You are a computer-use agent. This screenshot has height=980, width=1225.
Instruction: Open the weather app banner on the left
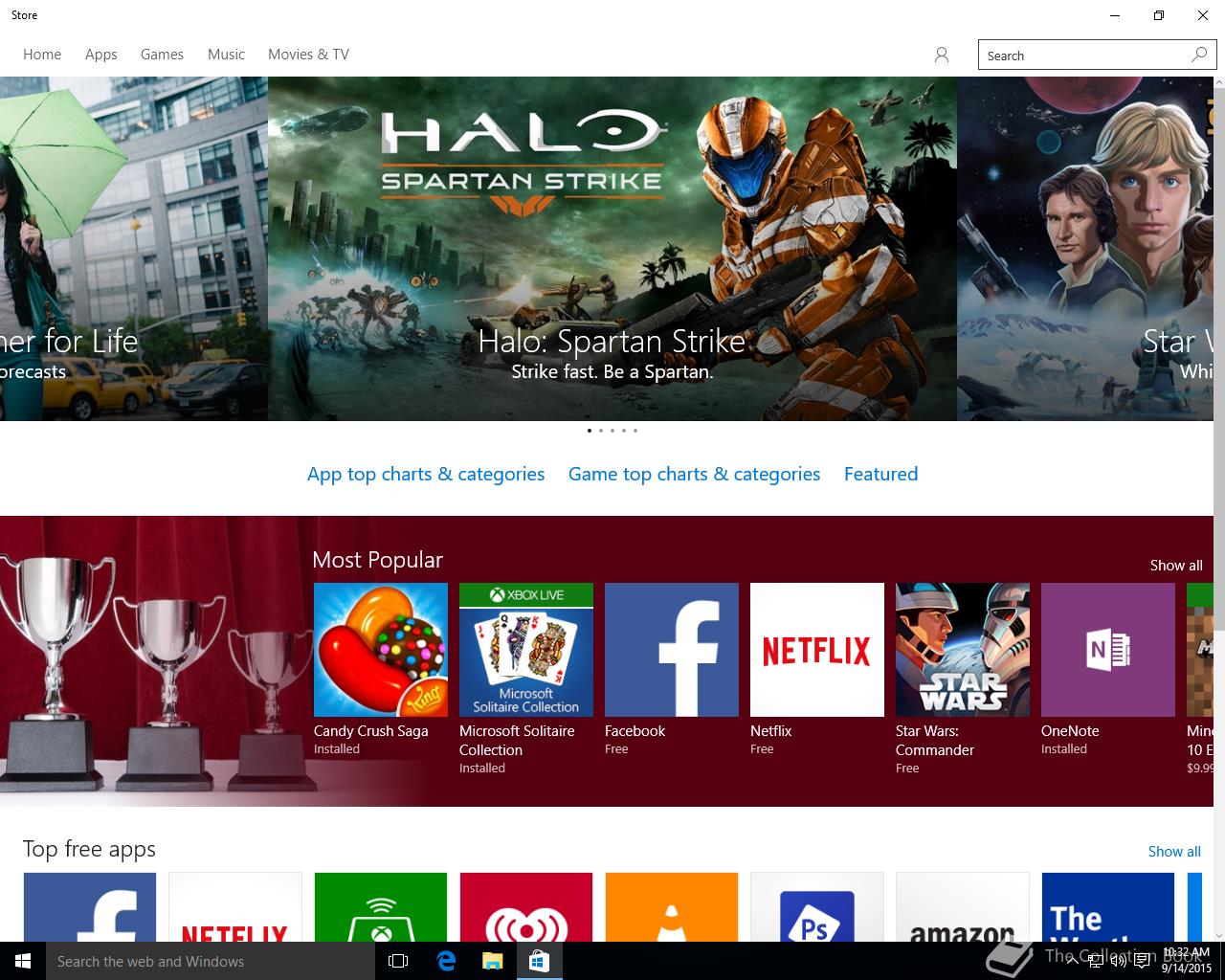point(134,249)
